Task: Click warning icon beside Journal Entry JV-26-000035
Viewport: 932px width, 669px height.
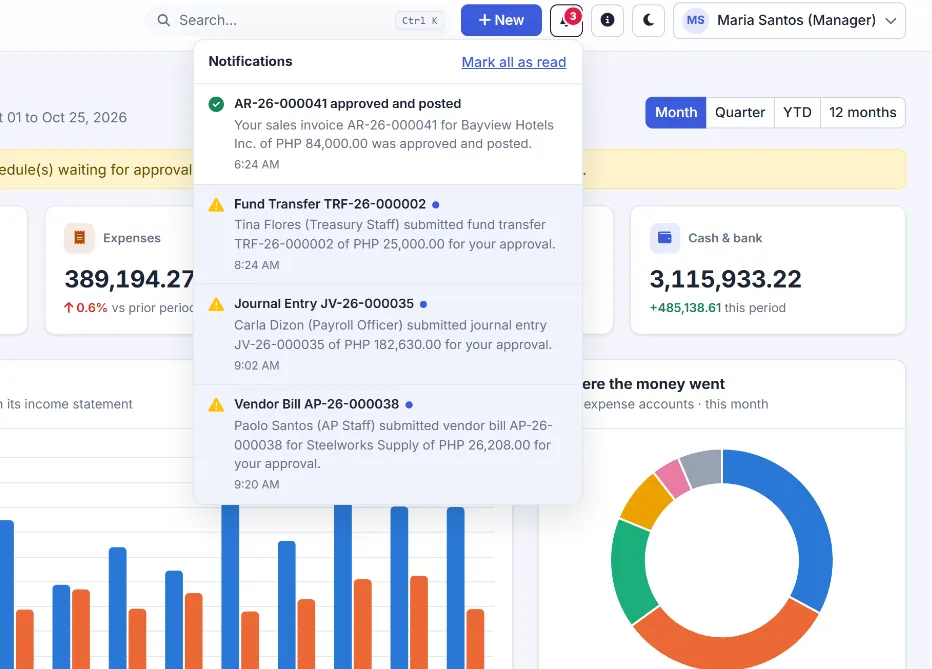Action: (216, 305)
